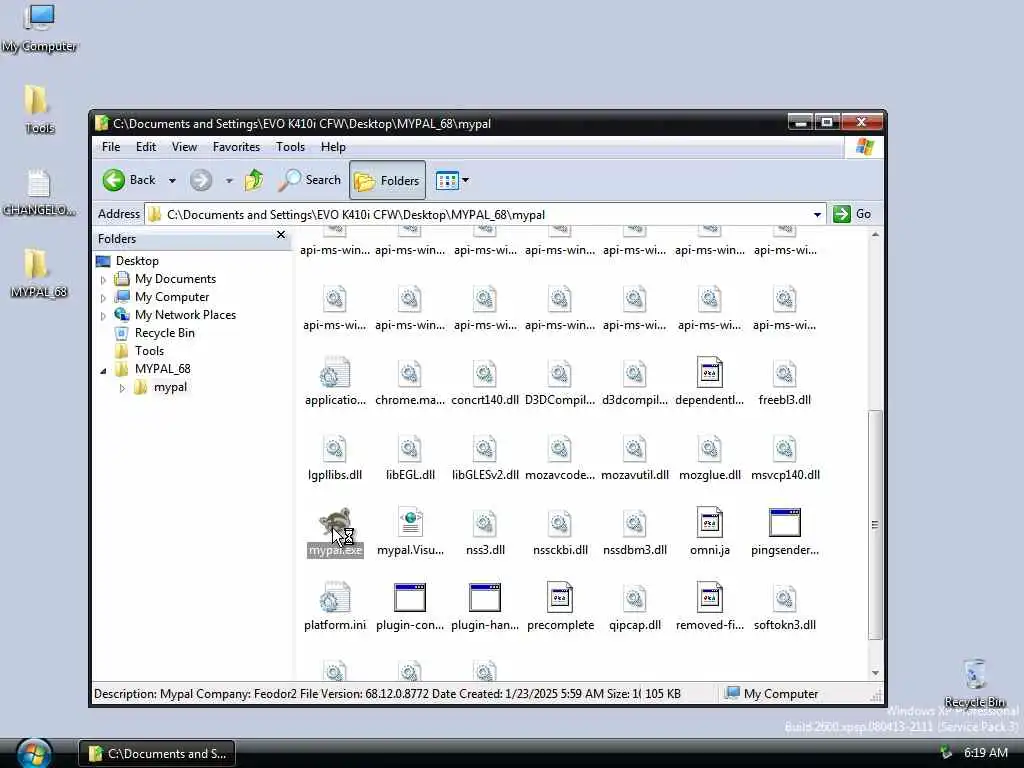Image resolution: width=1024 pixels, height=768 pixels.
Task: Select the nss3.dll file icon
Action: pyautogui.click(x=485, y=523)
